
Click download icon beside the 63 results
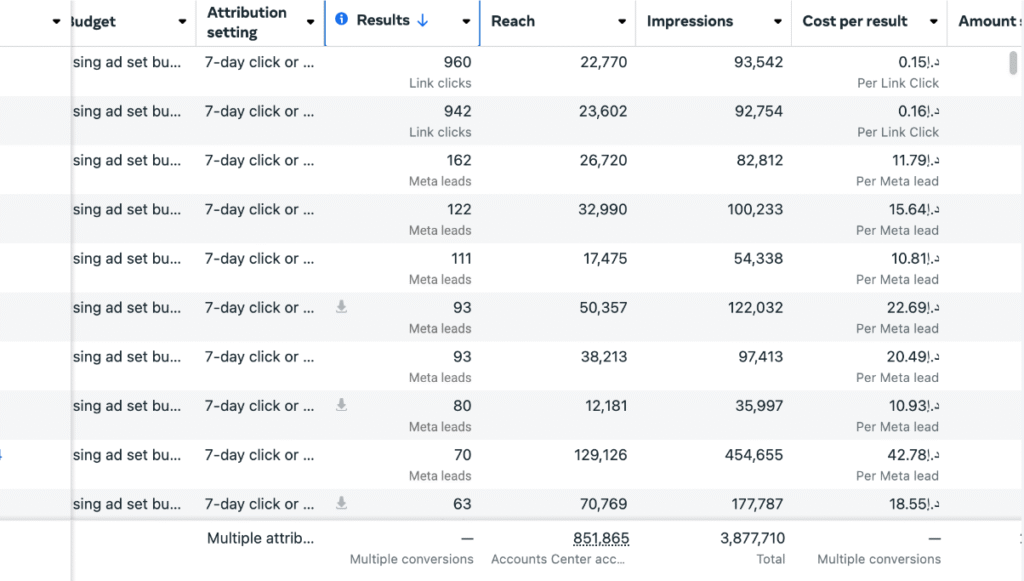click(341, 503)
